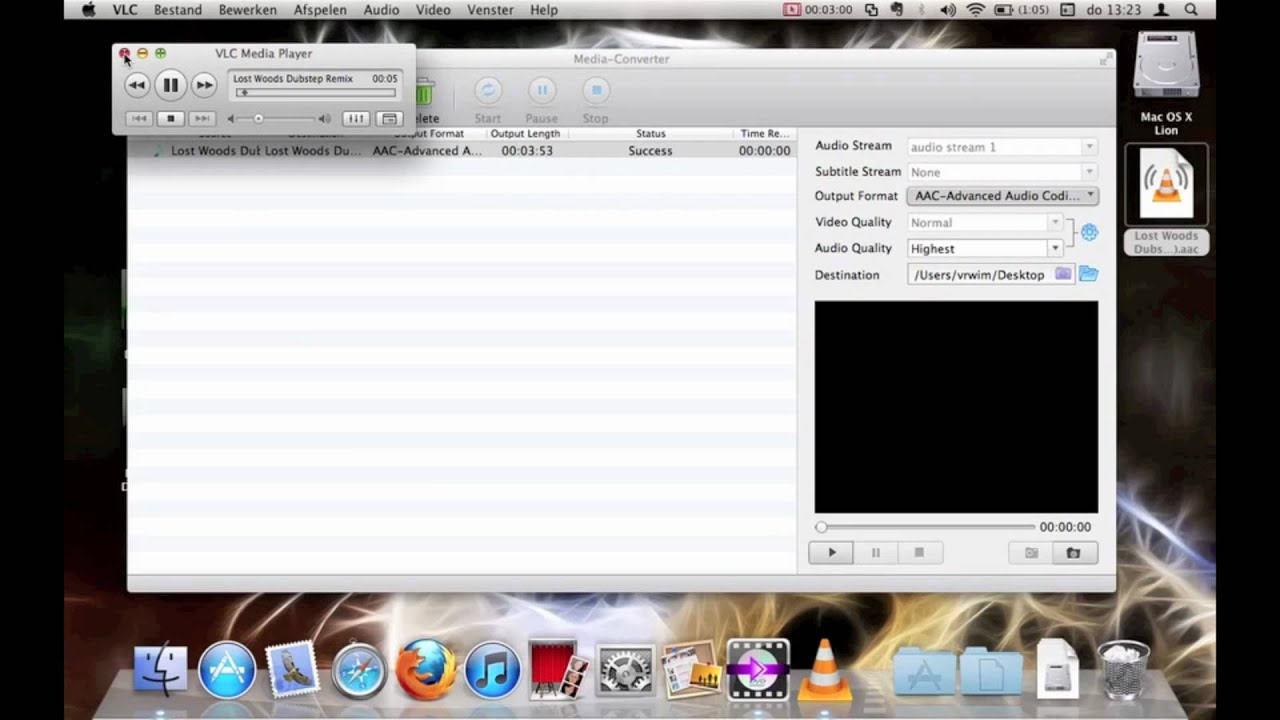Launch Safari from the Dock
Screen dimensions: 1280x720
click(x=359, y=669)
